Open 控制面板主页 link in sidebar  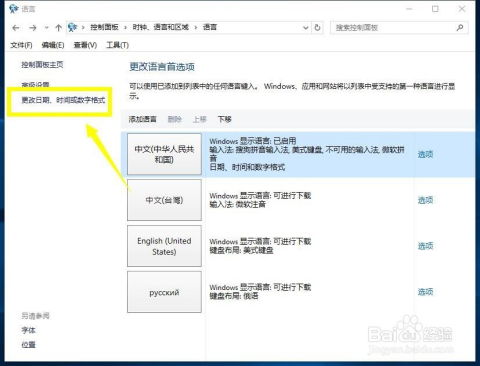[42, 65]
